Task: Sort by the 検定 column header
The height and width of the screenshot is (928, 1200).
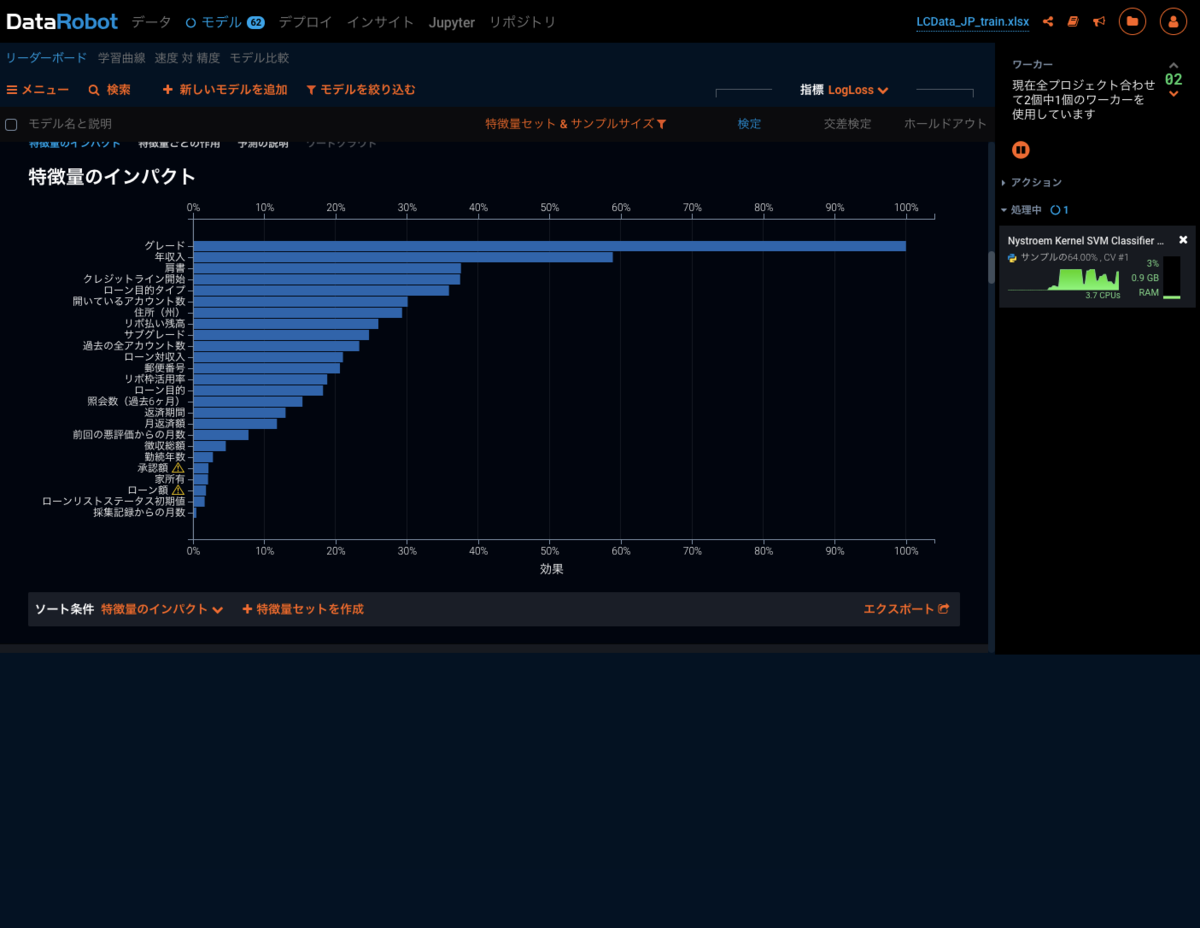Action: click(749, 124)
